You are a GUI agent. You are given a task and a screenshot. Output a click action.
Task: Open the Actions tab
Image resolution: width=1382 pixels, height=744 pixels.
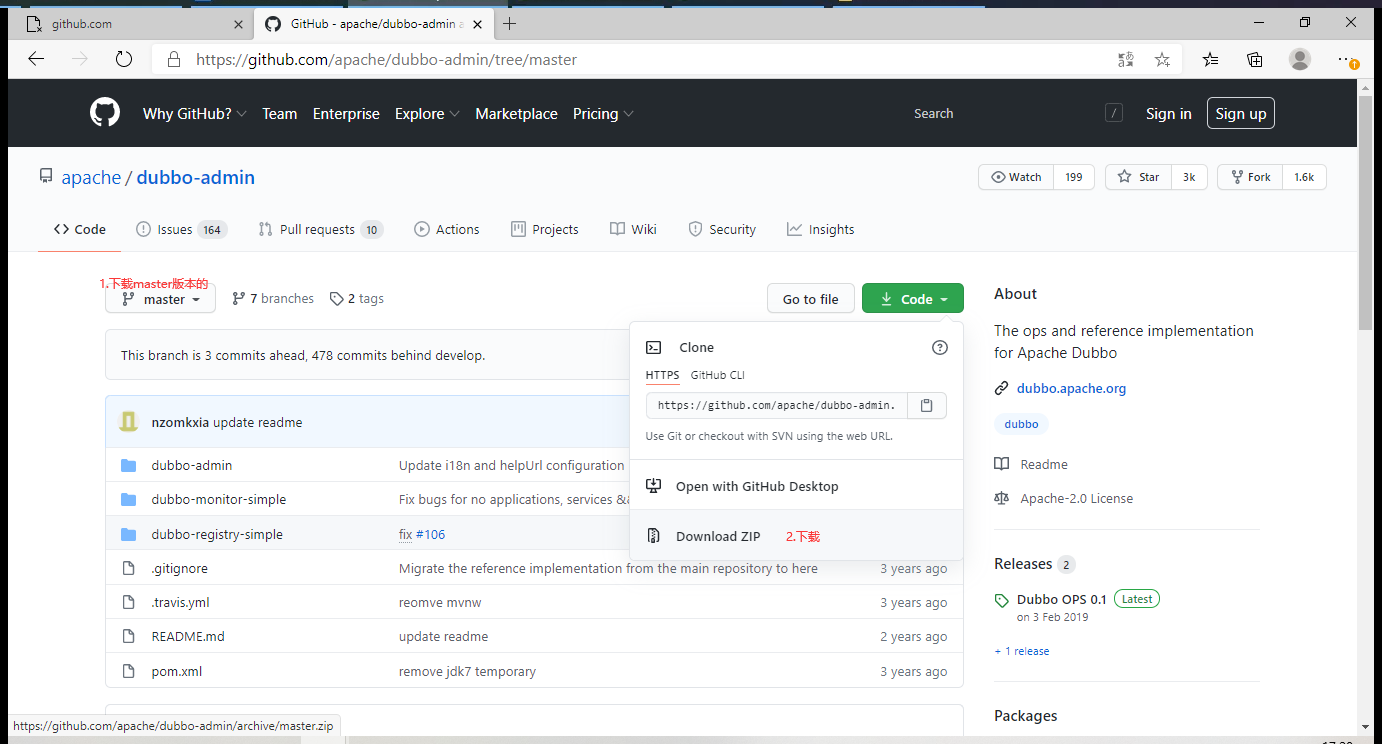click(447, 229)
